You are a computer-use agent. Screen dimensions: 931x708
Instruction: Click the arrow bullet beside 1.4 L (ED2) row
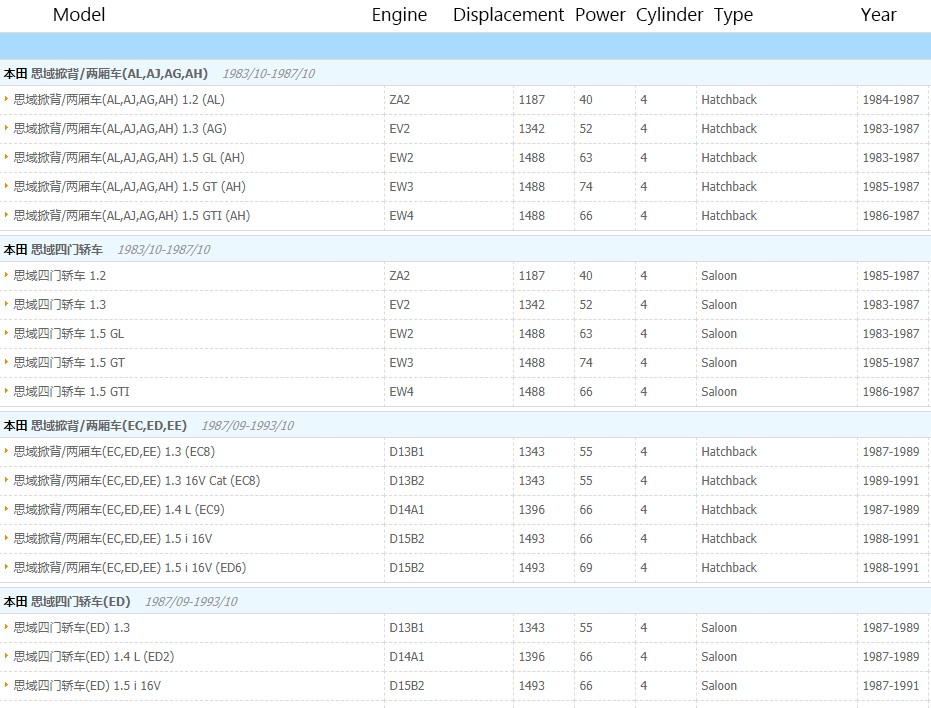(6, 656)
